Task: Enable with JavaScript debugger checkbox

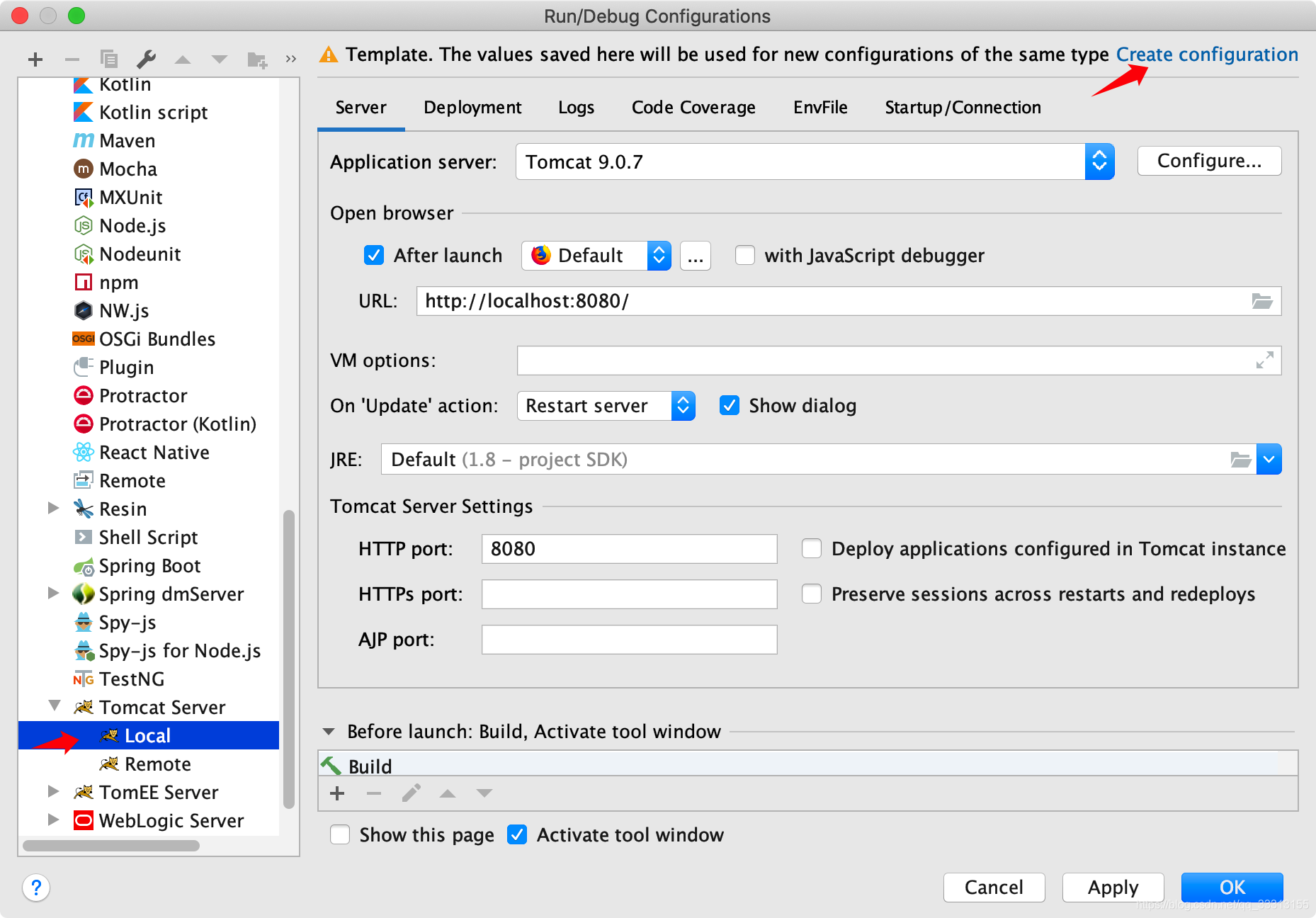Action: (x=745, y=255)
